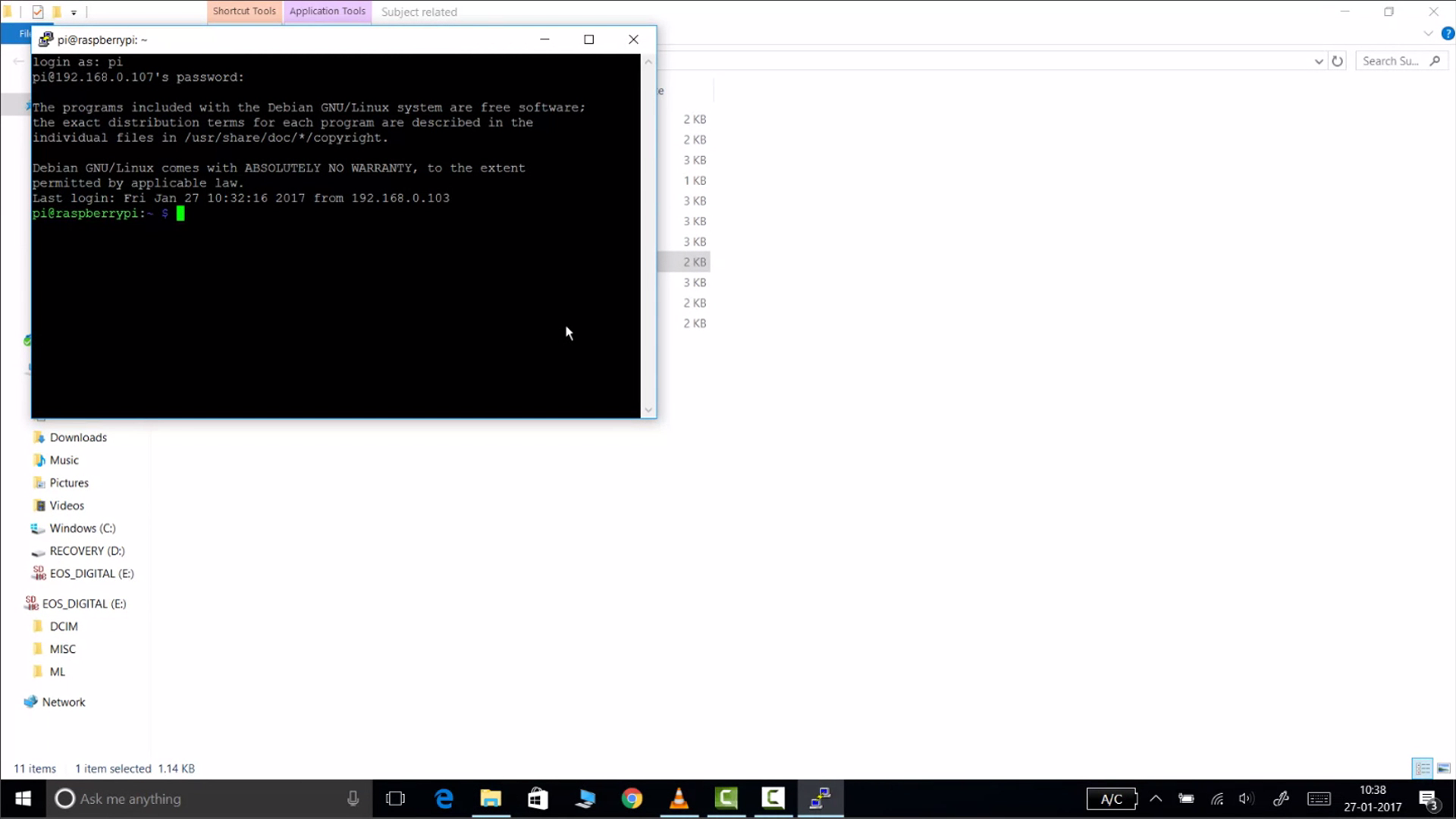This screenshot has width=1456, height=819.
Task: Switch to large thumbnails view in the status bar
Action: point(1442,768)
